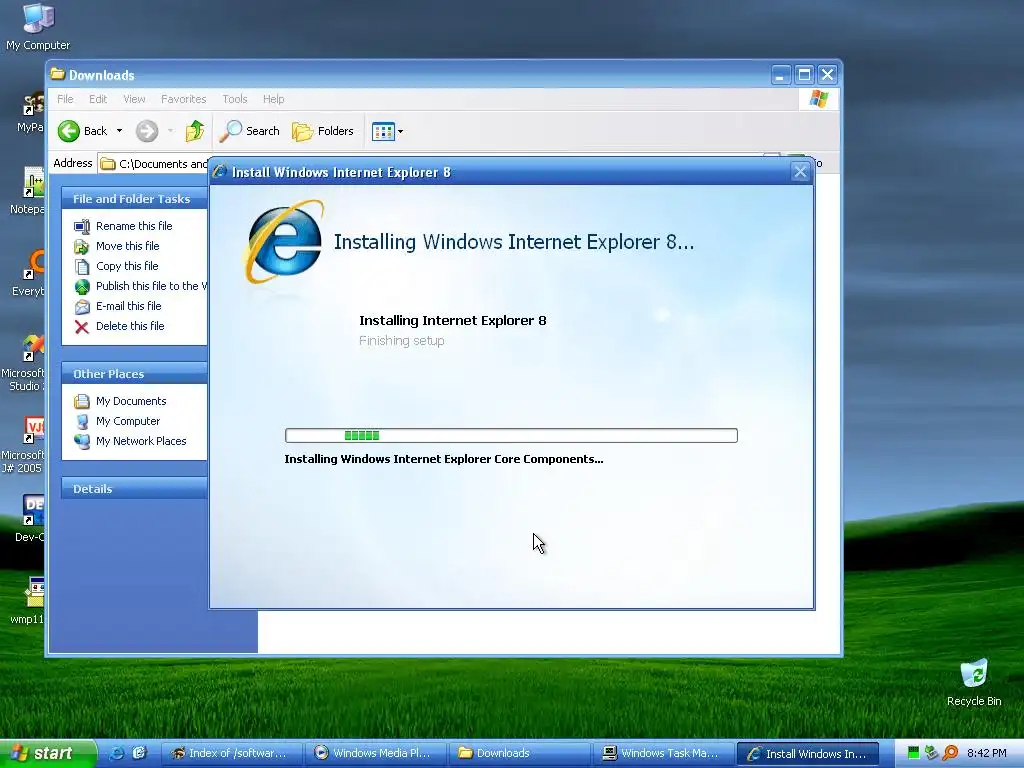Click the green Task Manager tray icon
This screenshot has height=768, width=1024.
click(914, 753)
